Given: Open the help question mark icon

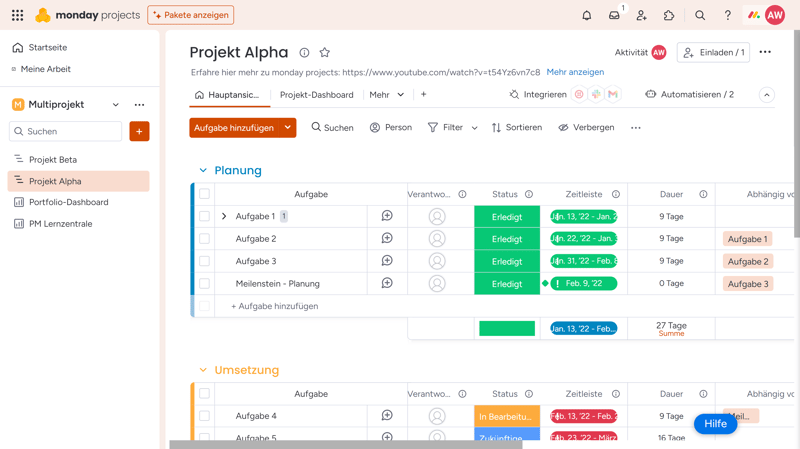Looking at the screenshot, I should point(728,16).
